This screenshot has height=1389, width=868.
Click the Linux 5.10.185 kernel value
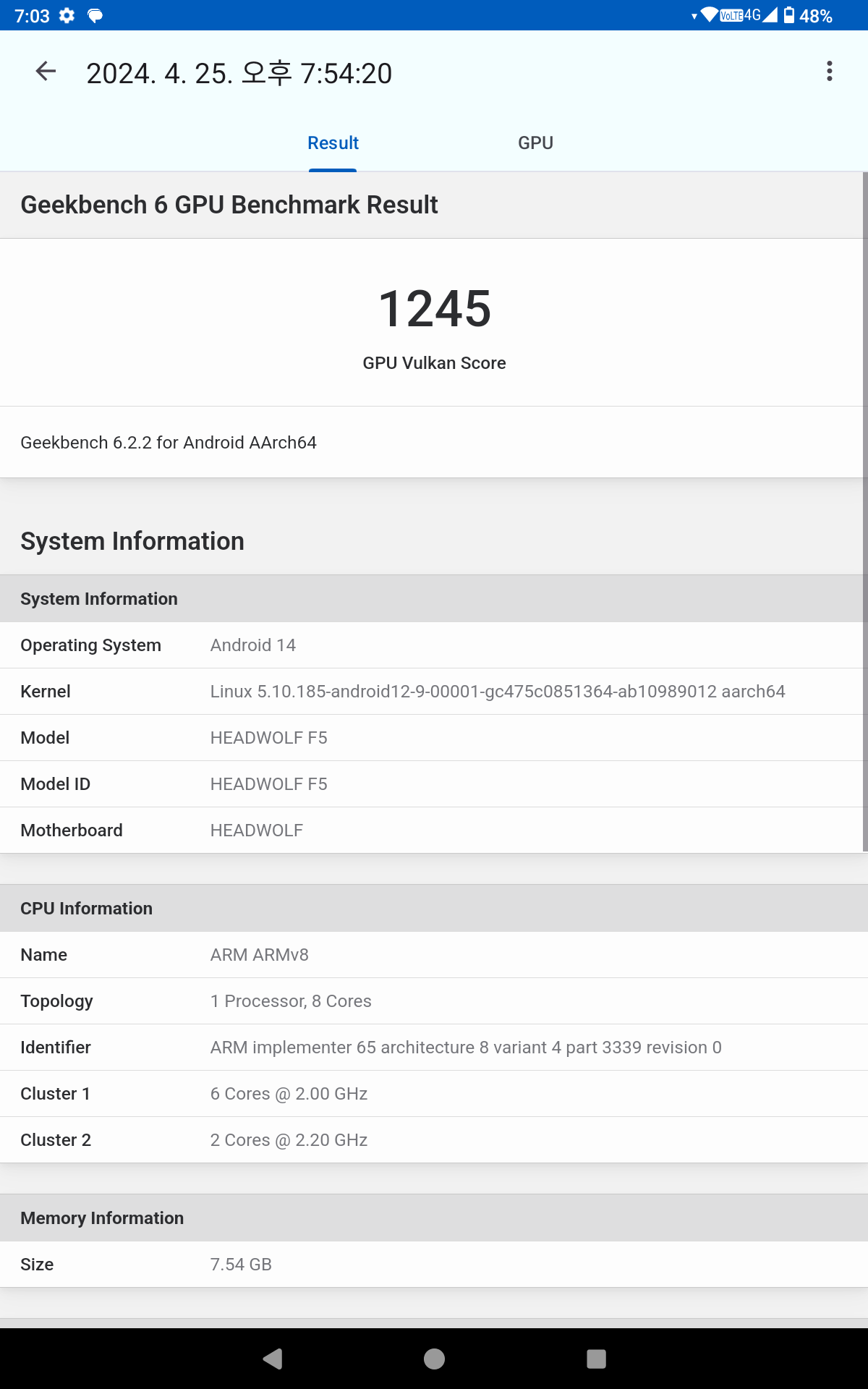click(x=498, y=692)
